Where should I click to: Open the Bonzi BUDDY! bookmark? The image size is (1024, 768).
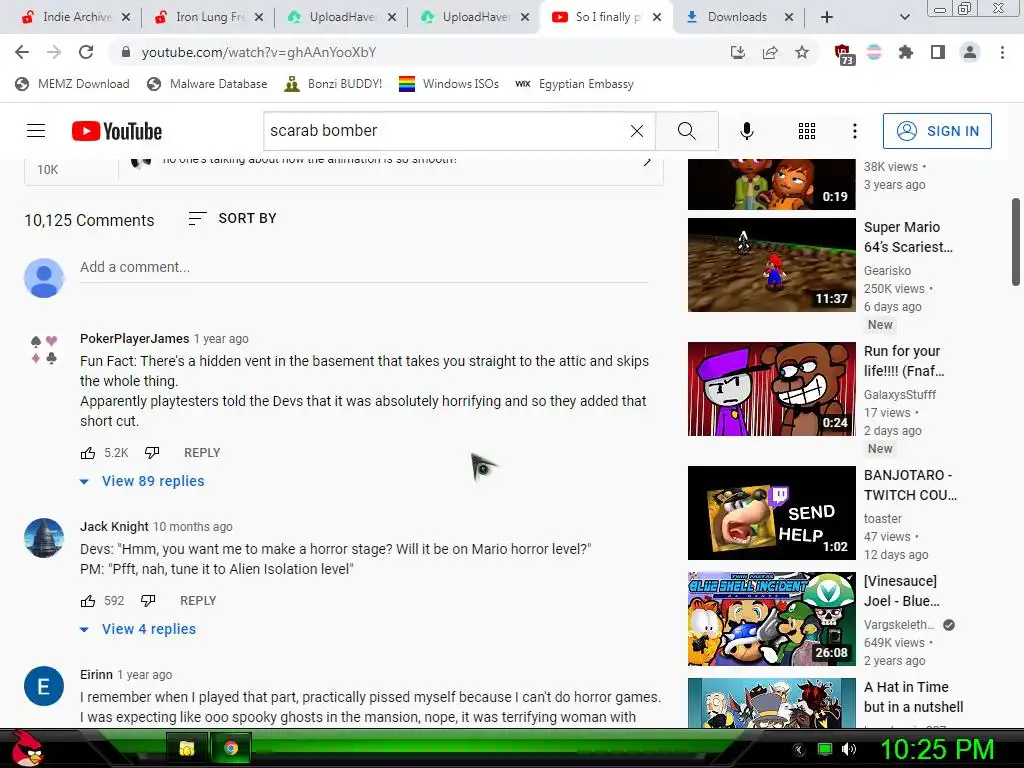coord(333,84)
